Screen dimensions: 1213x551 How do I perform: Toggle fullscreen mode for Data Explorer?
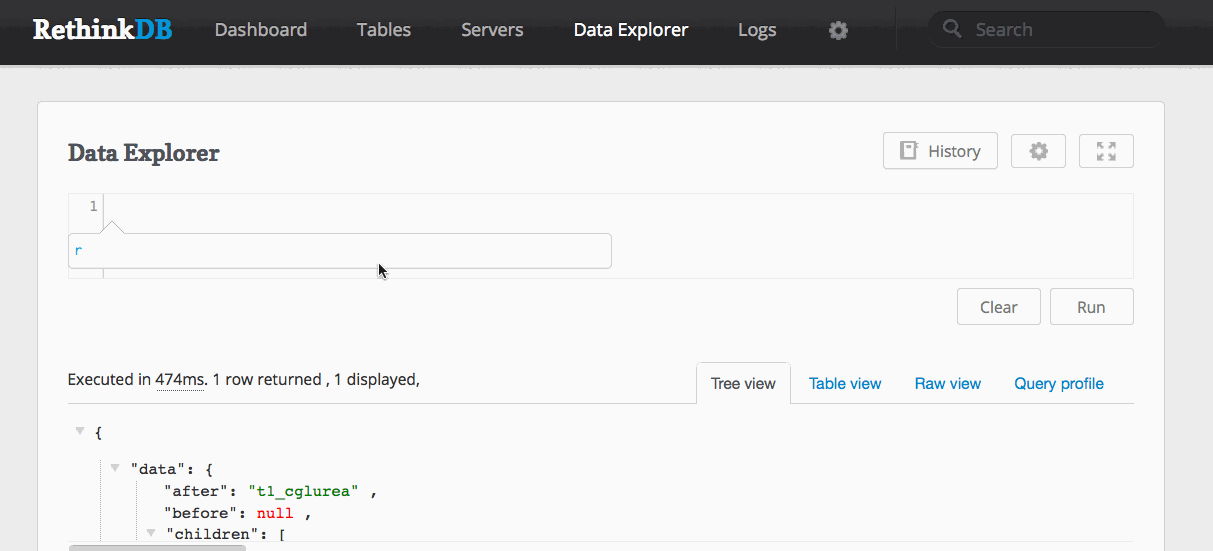[1106, 151]
